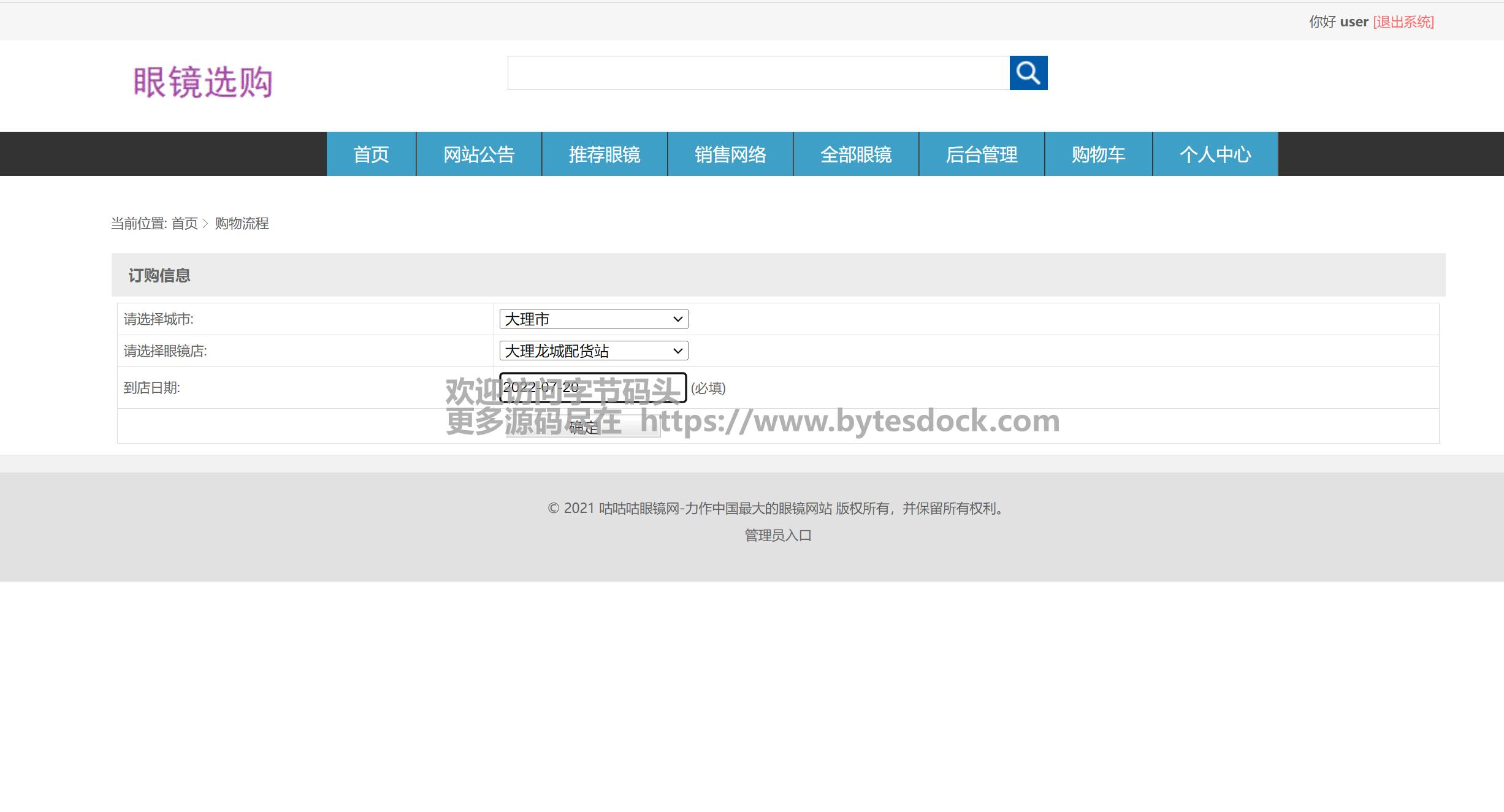Click the 管理员入口 footer link
Viewport: 1504px width, 812px height.
pos(778,536)
